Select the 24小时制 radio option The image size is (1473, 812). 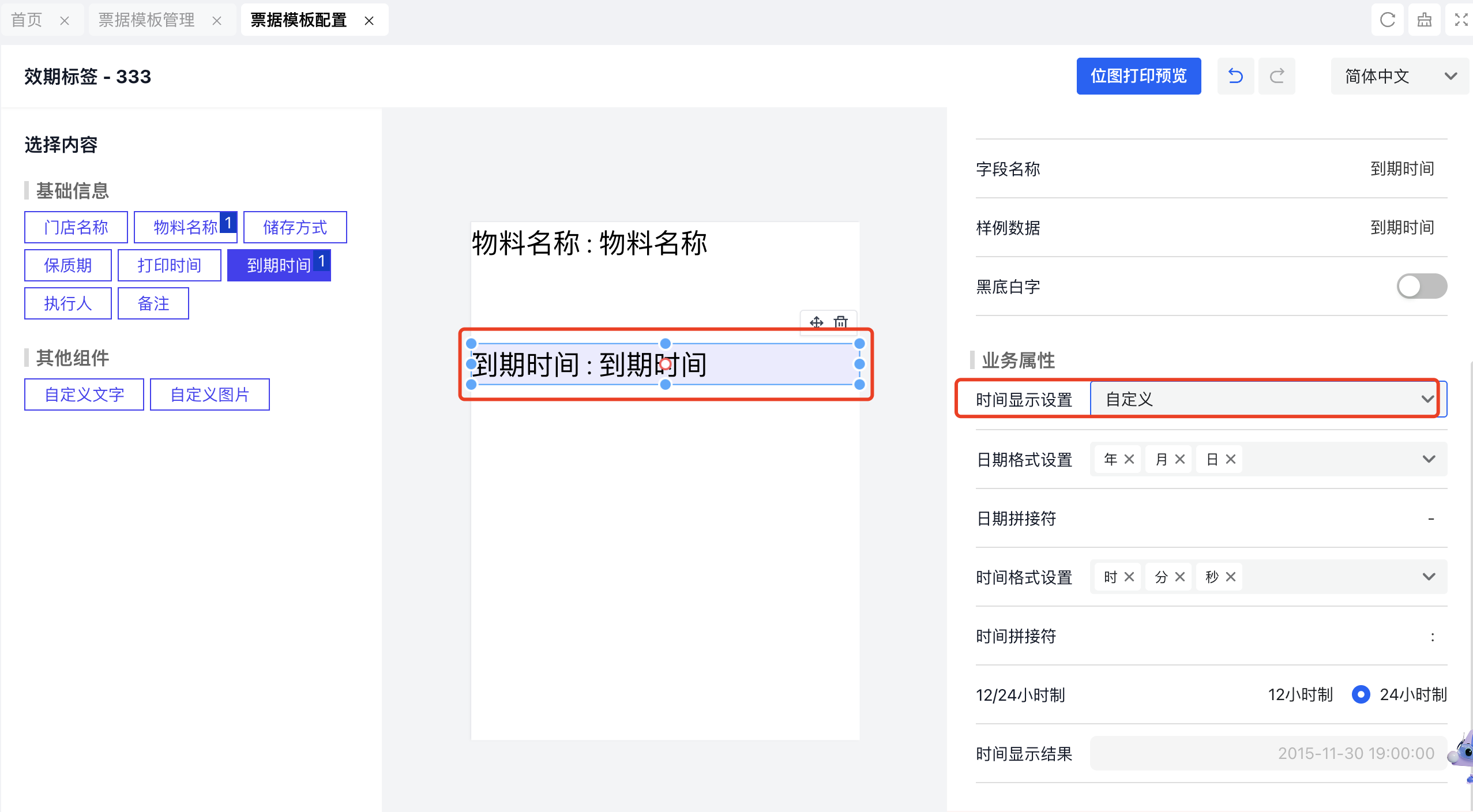pyautogui.click(x=1361, y=694)
